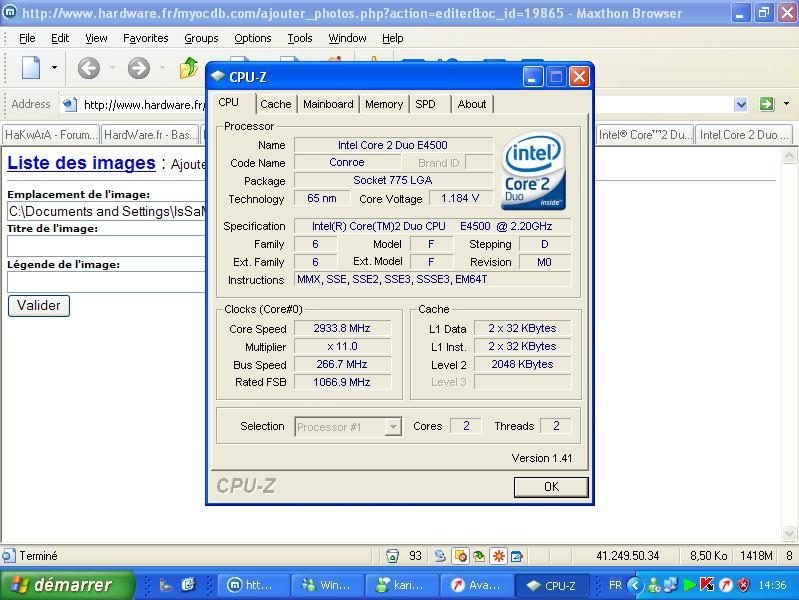Screen dimensions: 799x600
Task: Open the Window menu in Maxthon
Action: point(347,38)
